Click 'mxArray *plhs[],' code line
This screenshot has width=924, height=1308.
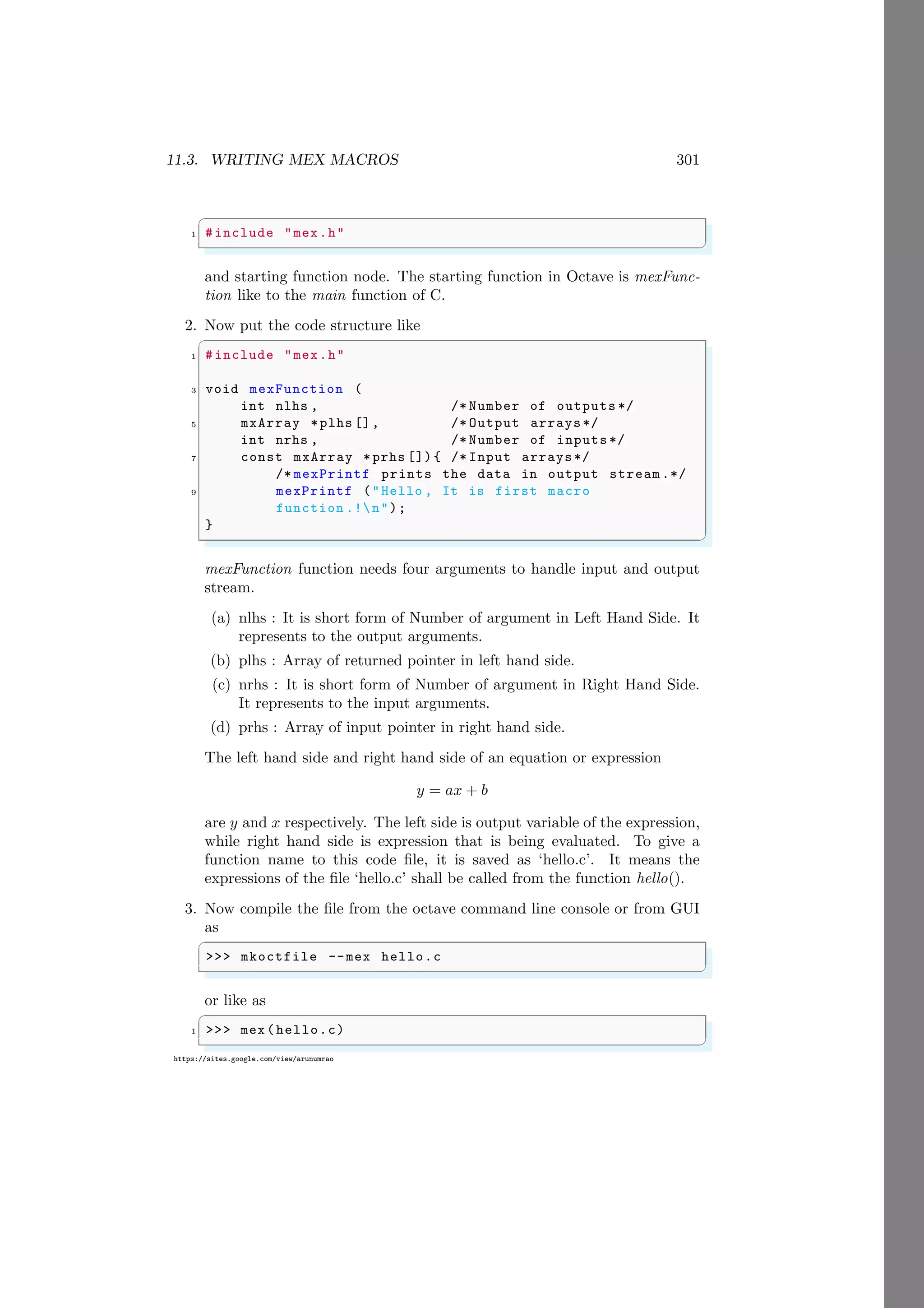pos(309,423)
